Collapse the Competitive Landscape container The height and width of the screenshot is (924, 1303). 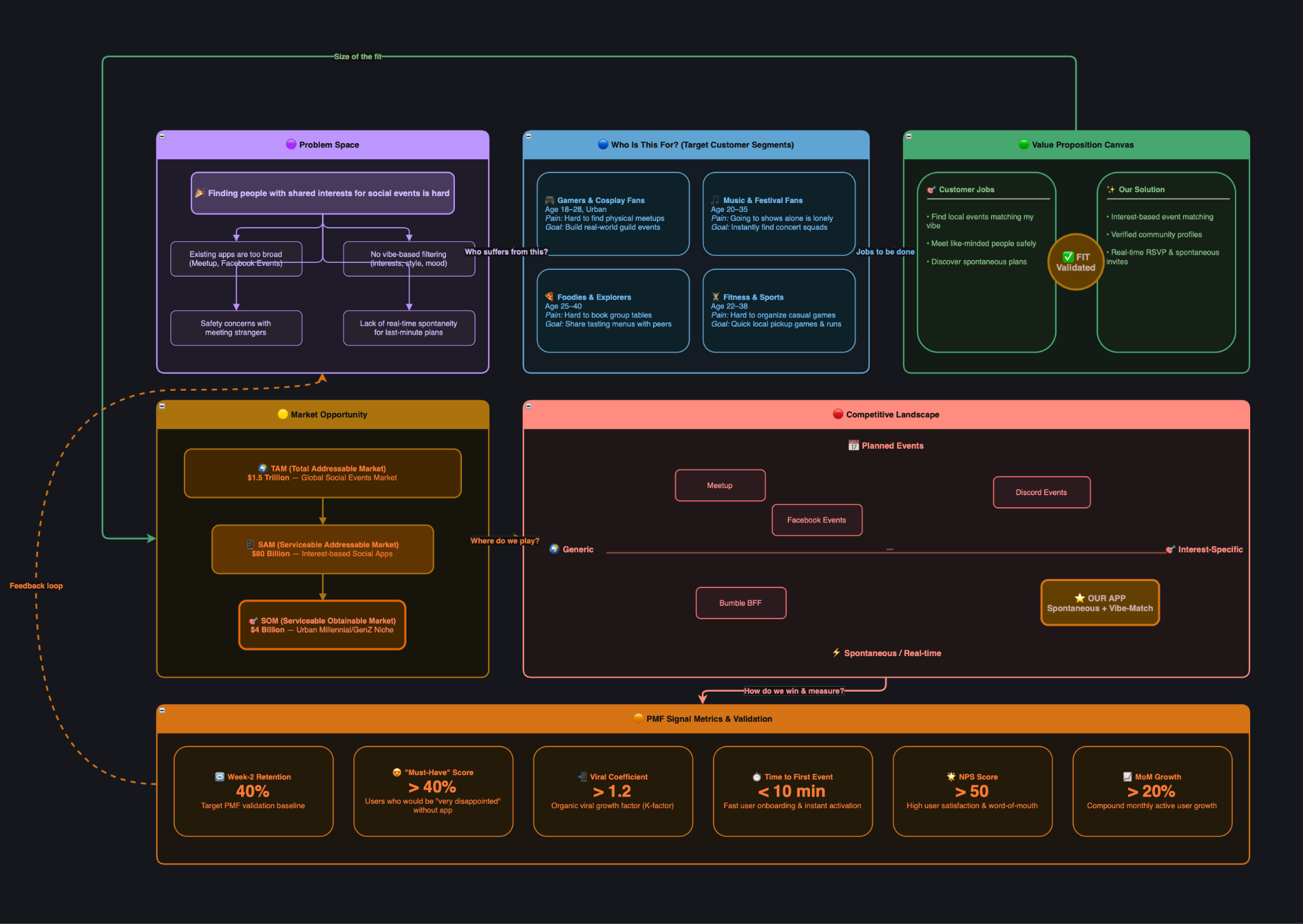click(x=529, y=406)
